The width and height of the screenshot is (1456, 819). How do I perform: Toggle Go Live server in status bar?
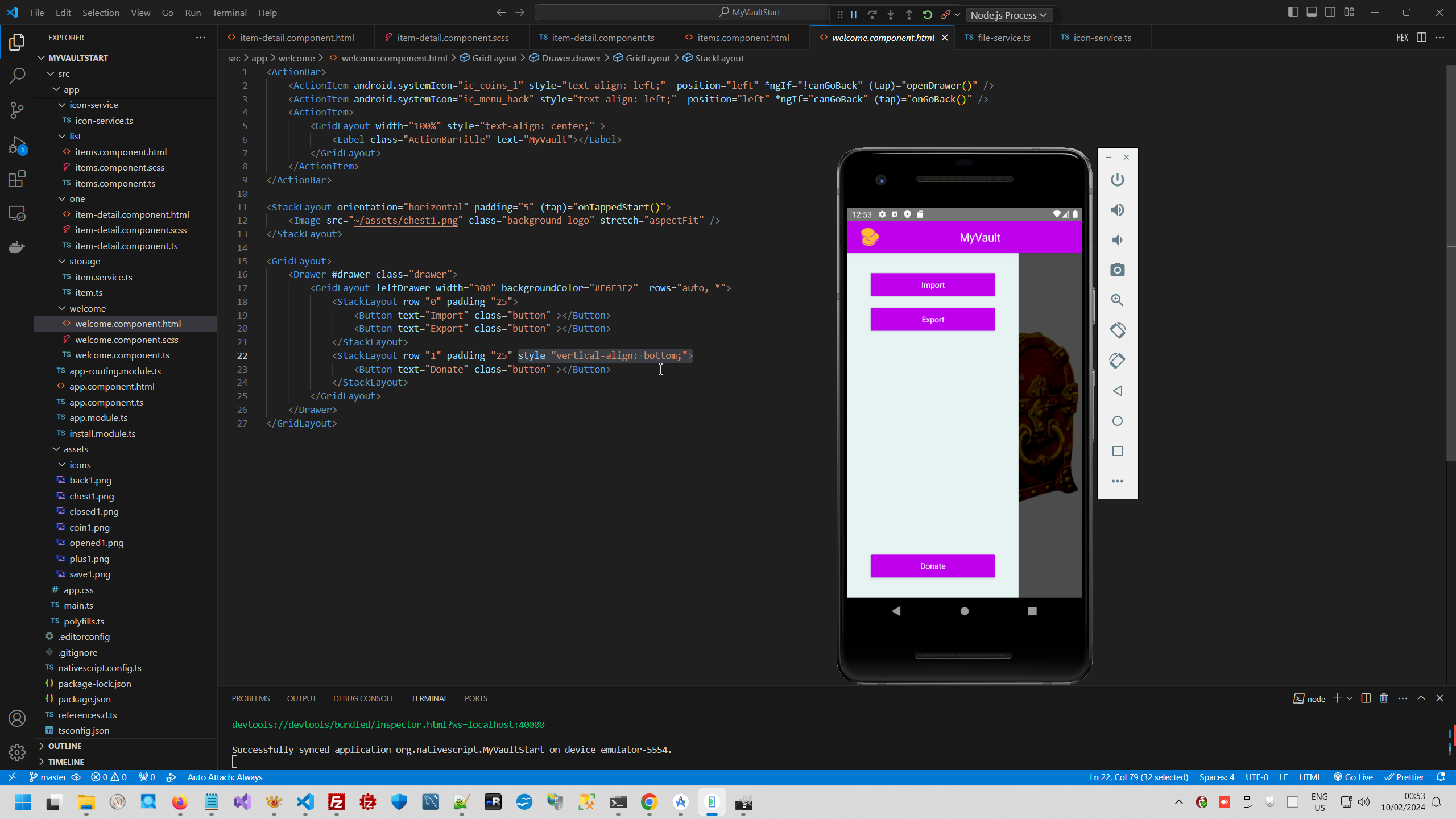pyautogui.click(x=1354, y=777)
